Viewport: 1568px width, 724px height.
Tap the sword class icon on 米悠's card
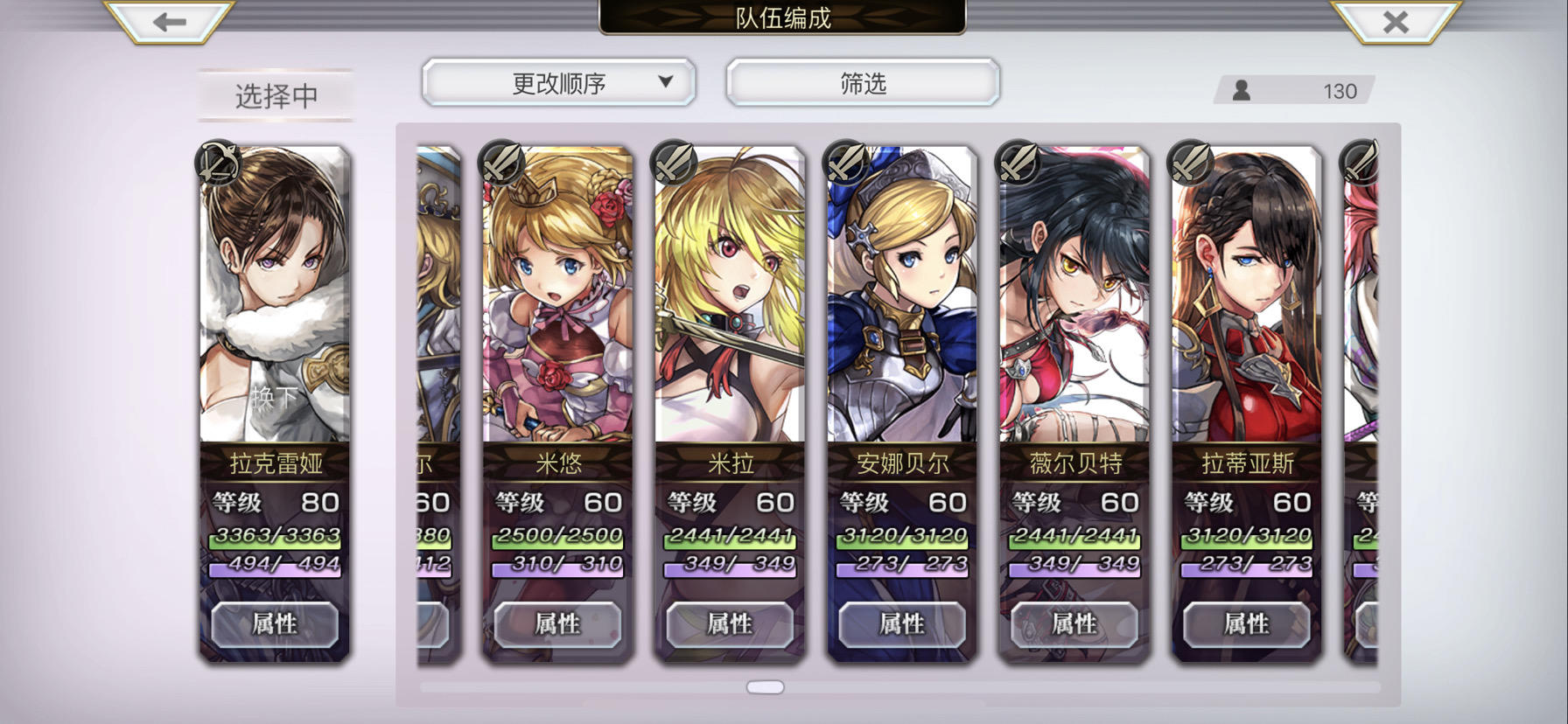tap(501, 162)
